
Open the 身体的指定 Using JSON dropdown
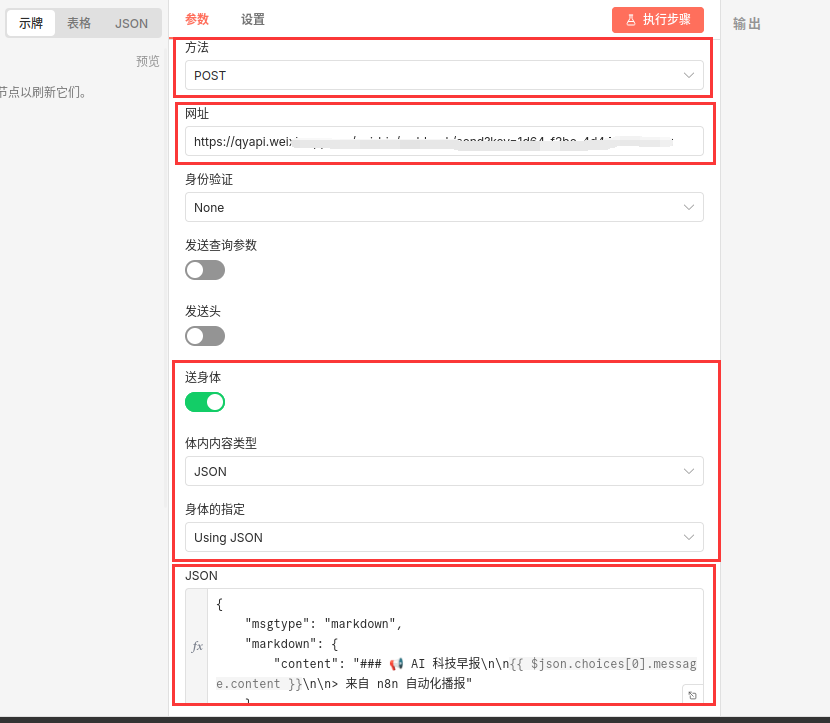(443, 537)
